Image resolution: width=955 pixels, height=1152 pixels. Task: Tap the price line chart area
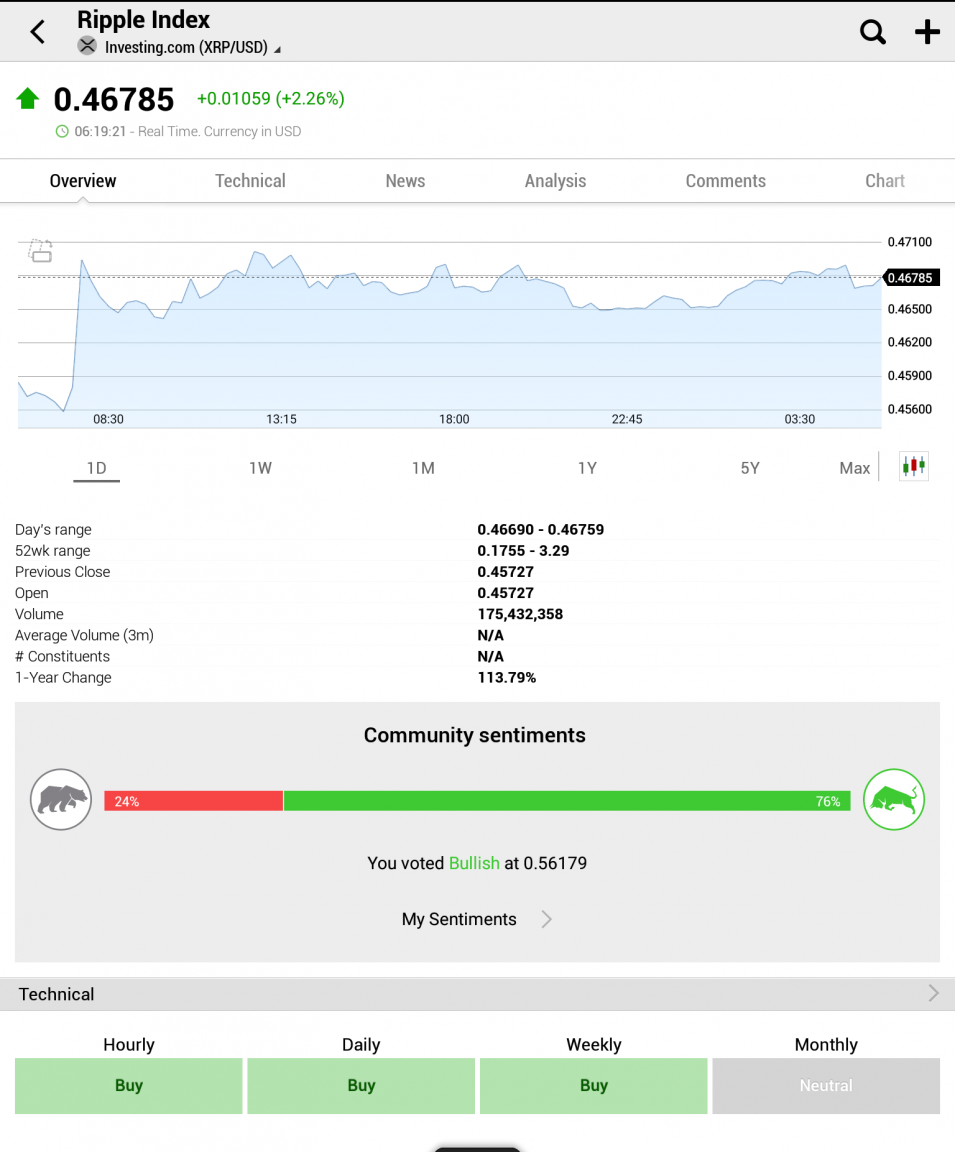[x=450, y=334]
